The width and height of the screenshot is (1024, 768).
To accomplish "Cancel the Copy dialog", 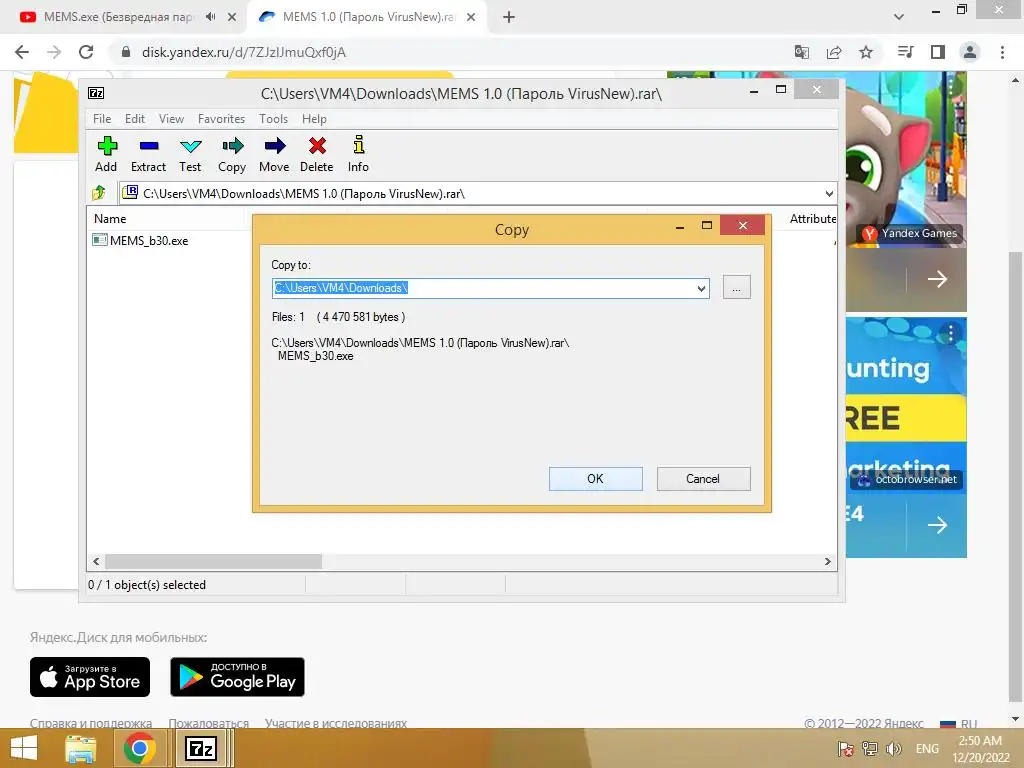I will [x=703, y=479].
